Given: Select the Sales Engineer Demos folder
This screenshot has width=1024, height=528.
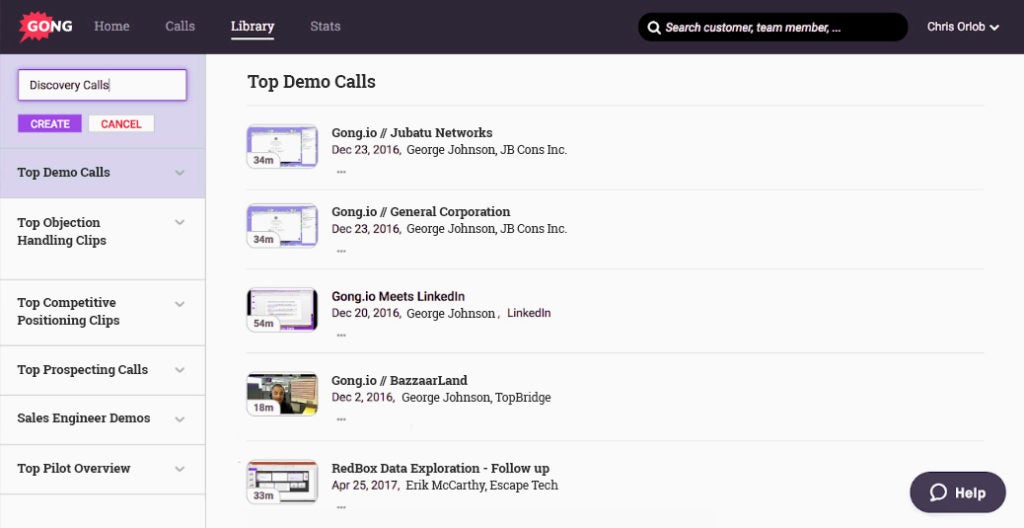Looking at the screenshot, I should (103, 419).
